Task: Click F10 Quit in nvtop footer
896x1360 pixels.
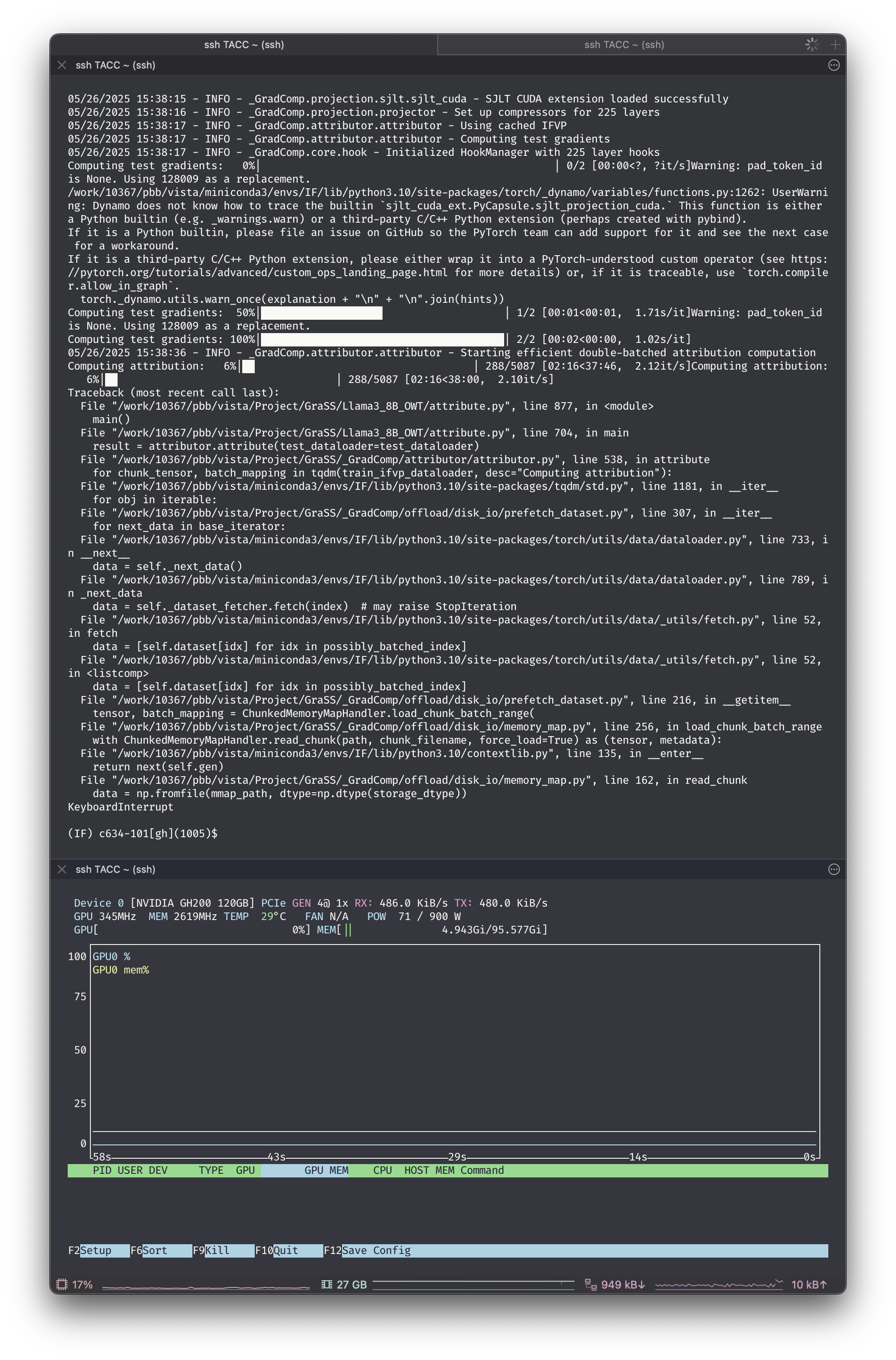Action: 289,1250
